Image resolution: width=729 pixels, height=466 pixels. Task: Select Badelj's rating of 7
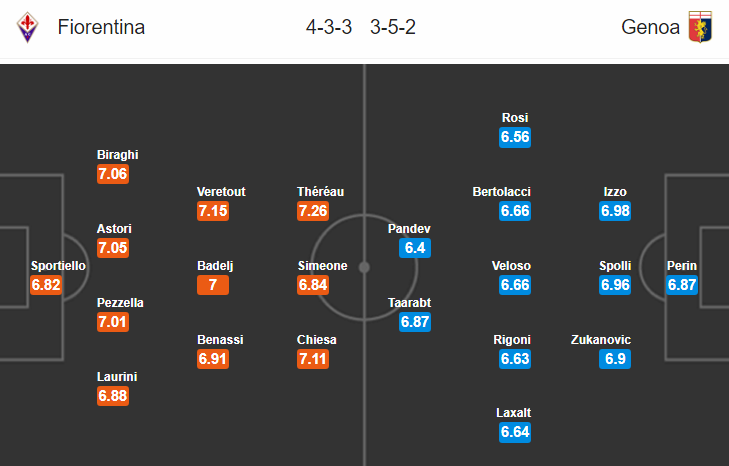click(x=213, y=285)
